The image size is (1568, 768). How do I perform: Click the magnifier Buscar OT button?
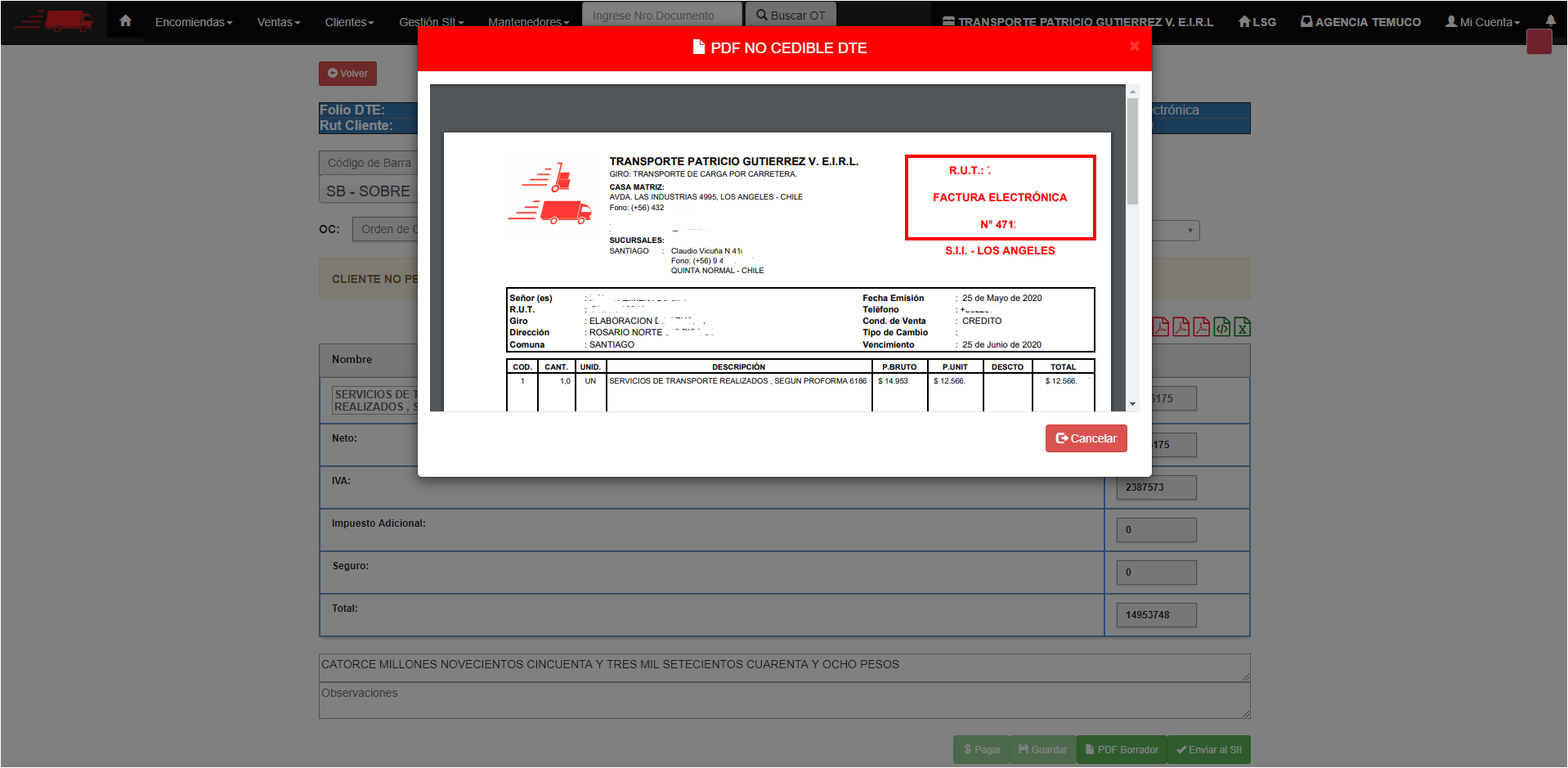(791, 15)
